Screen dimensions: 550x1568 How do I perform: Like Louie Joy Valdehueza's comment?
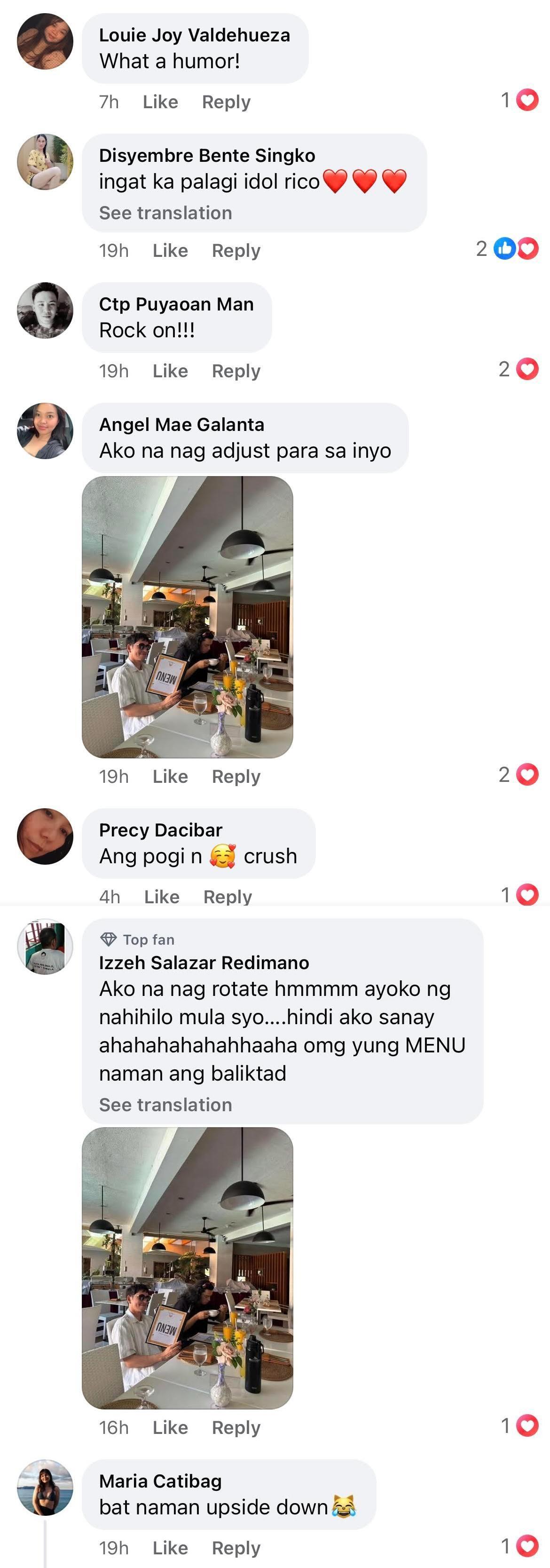tap(161, 102)
